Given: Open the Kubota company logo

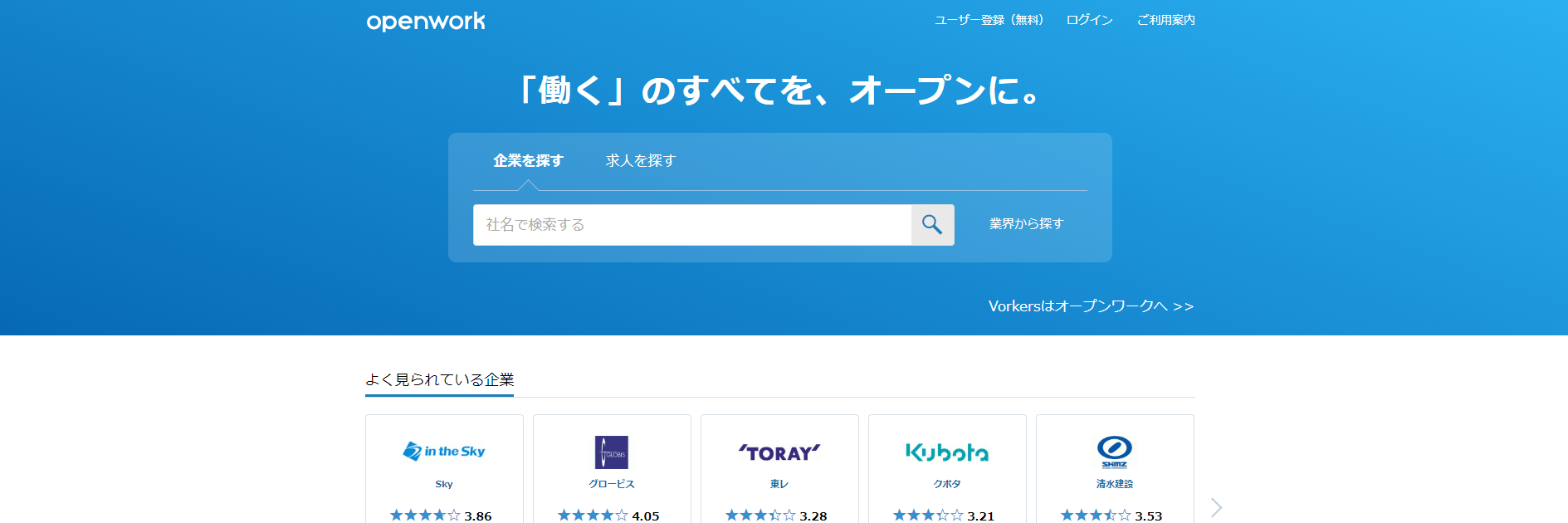Looking at the screenshot, I should (947, 452).
